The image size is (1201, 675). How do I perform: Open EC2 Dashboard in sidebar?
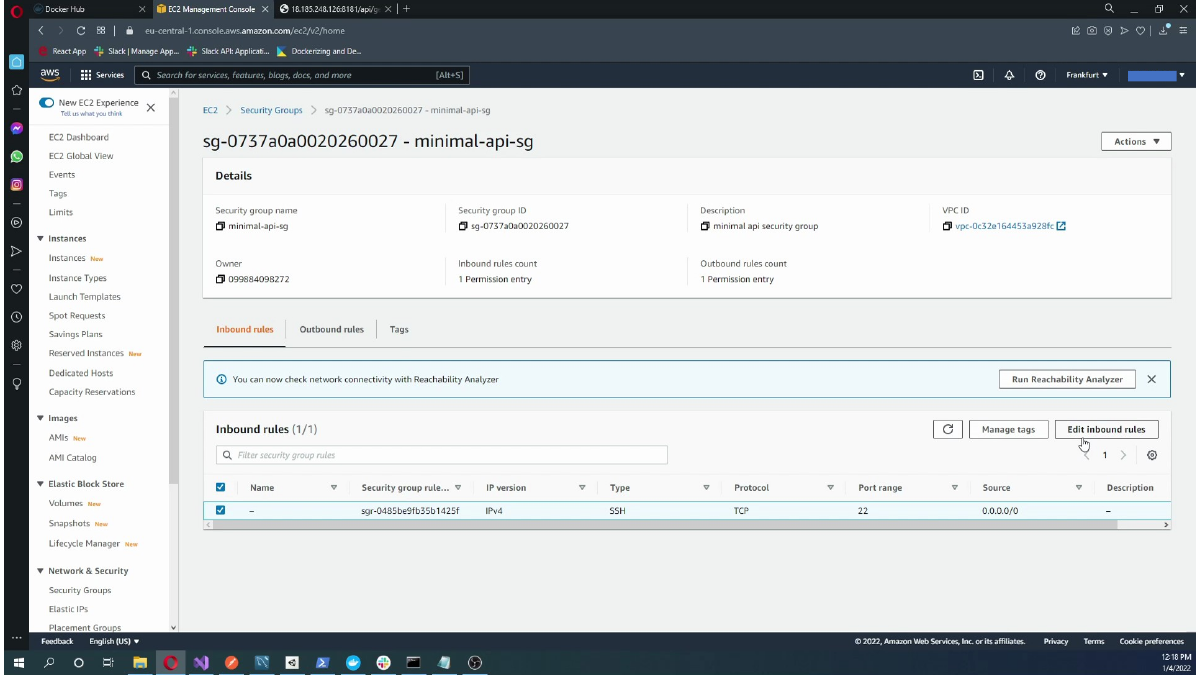click(79, 137)
